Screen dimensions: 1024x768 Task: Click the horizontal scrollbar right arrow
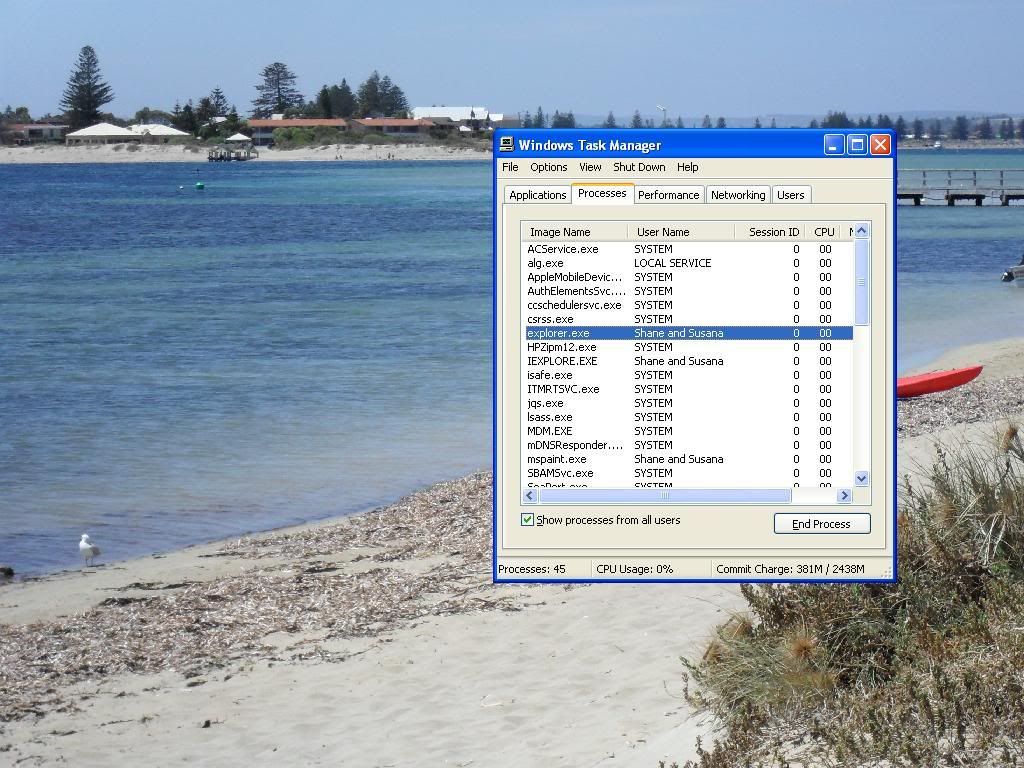point(844,496)
